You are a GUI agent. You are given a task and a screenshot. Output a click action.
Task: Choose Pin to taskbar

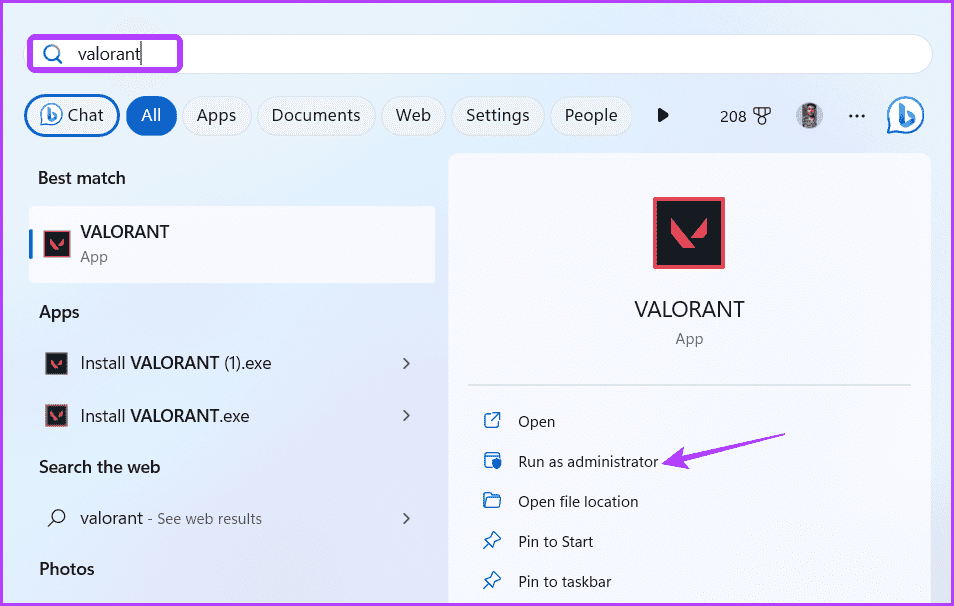coord(565,582)
